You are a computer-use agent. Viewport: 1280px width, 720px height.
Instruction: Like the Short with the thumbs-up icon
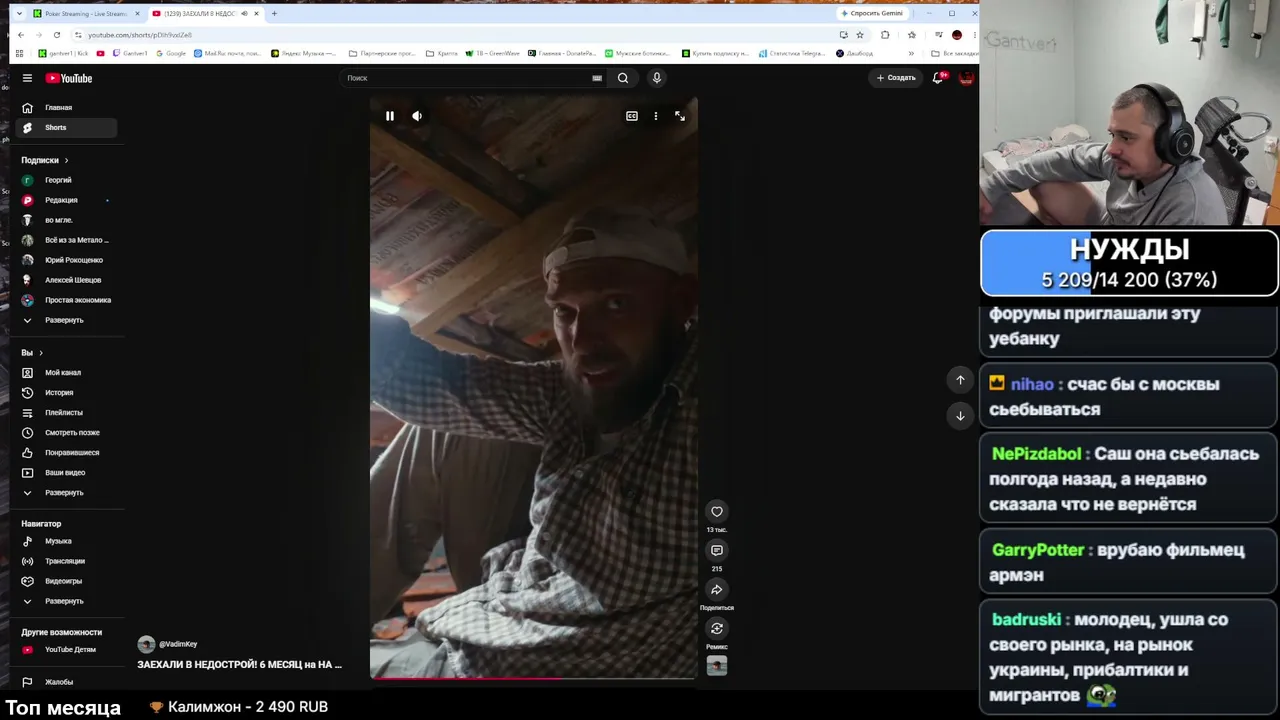click(x=717, y=511)
